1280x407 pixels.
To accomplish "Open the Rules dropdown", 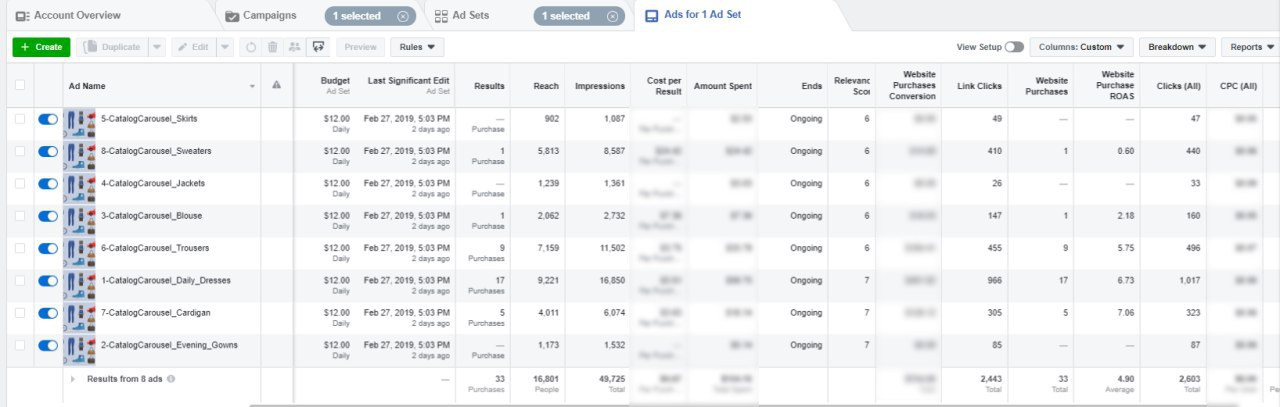I will click(417, 47).
